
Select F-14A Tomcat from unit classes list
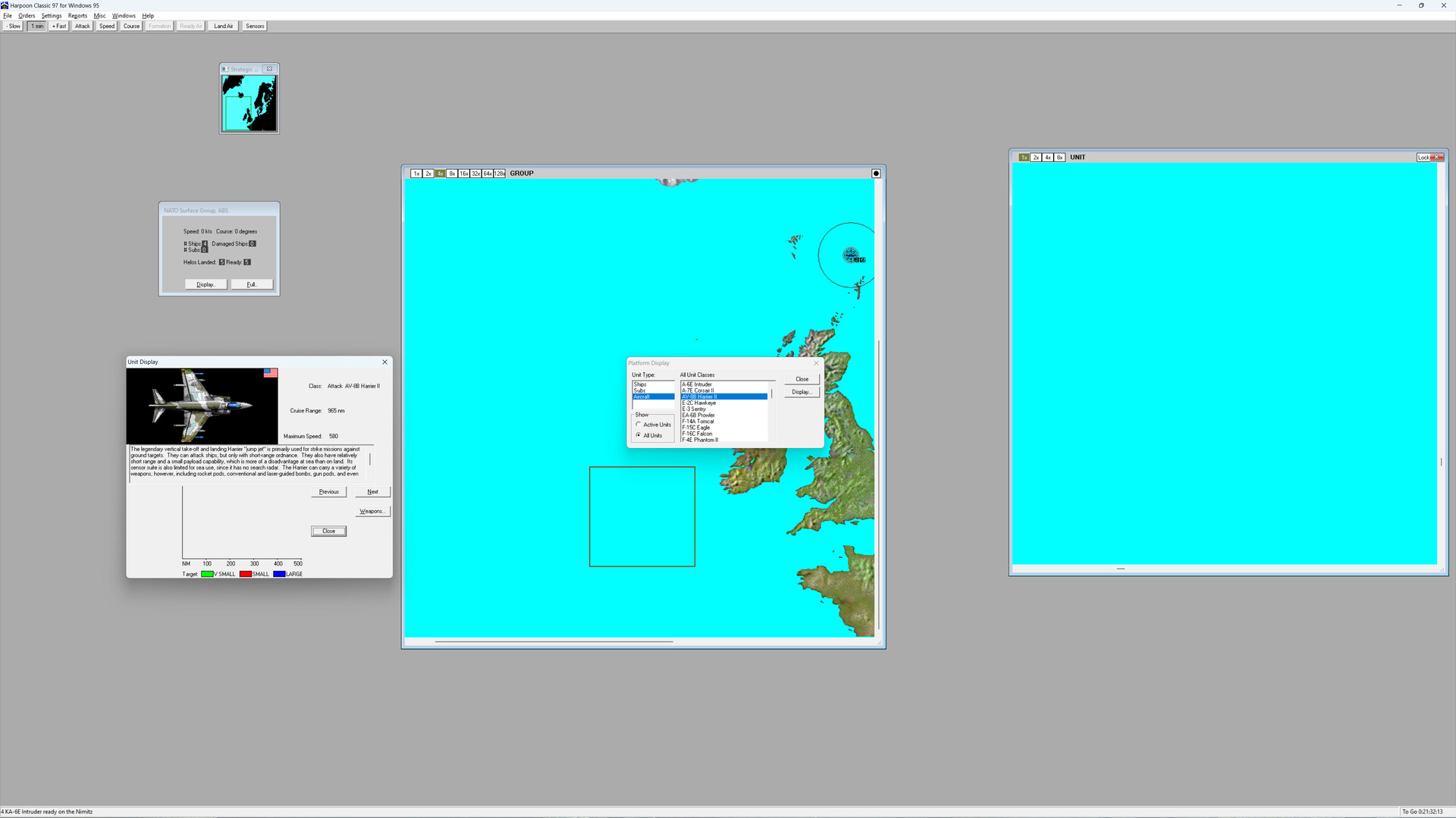pyautogui.click(x=698, y=421)
